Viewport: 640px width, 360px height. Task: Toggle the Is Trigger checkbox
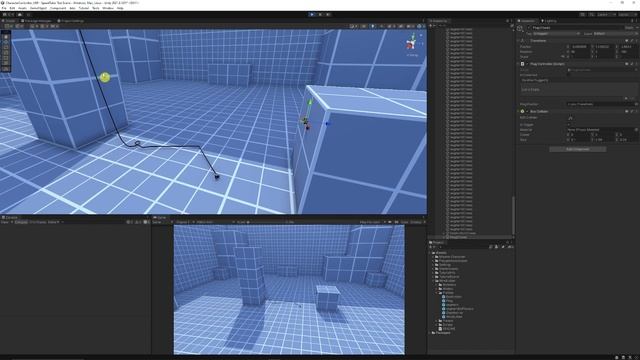569,124
